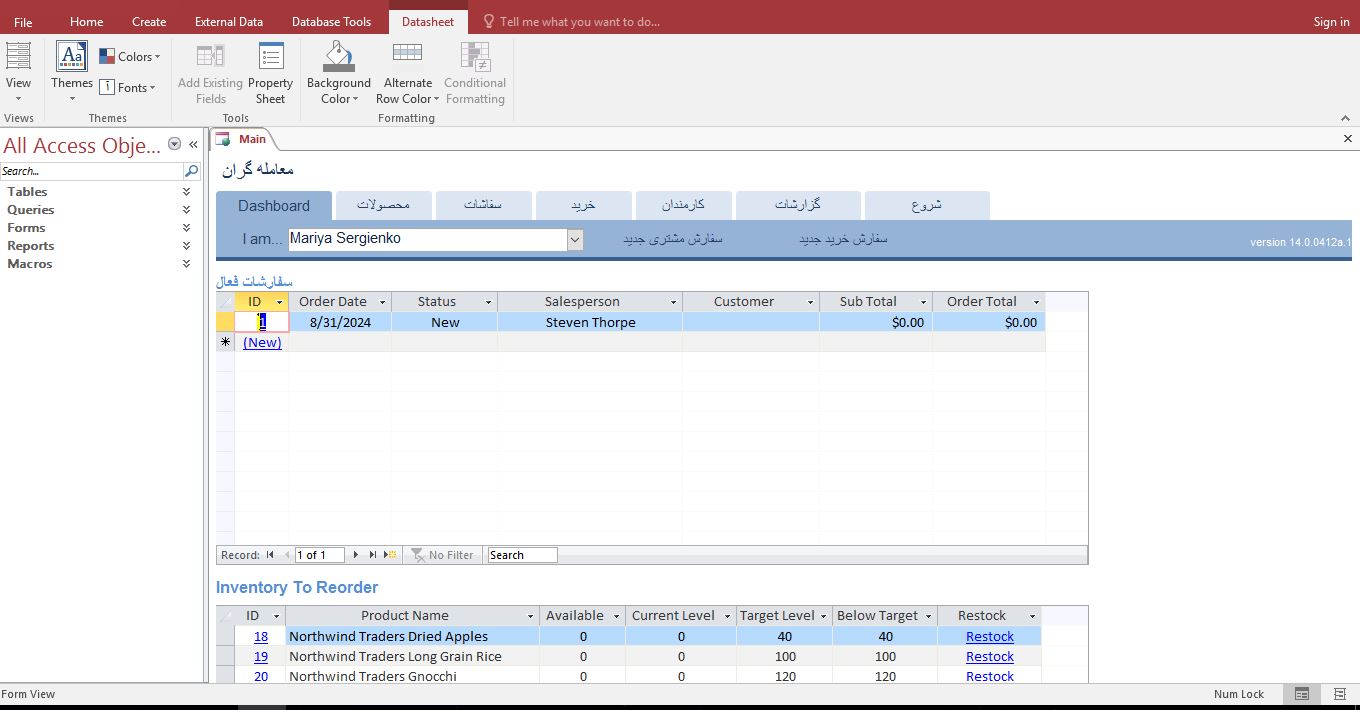Open the كارمندان tab
Screen dimensions: 1360x710
[683, 205]
